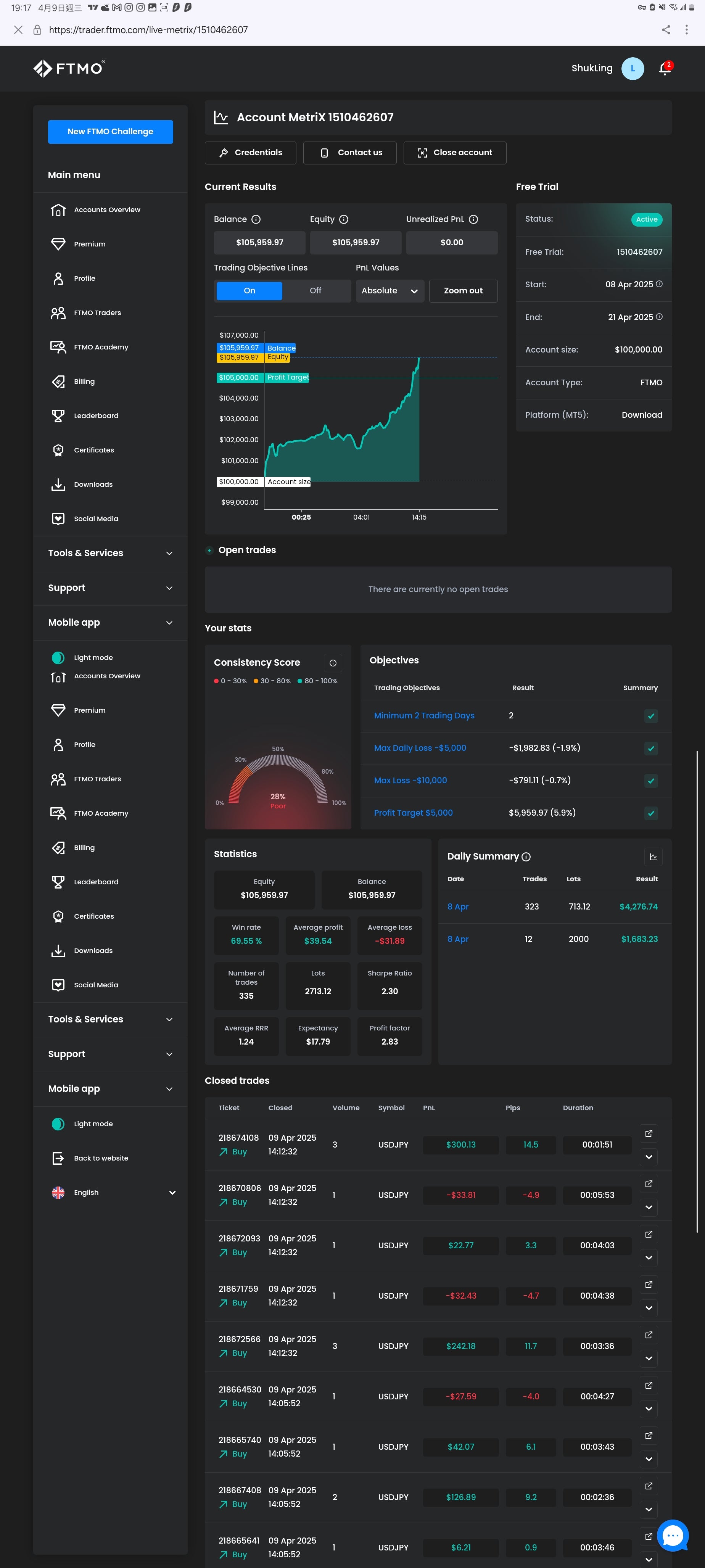This screenshot has width=705, height=1568.
Task: Click info icon next to Start date
Action: [x=659, y=284]
